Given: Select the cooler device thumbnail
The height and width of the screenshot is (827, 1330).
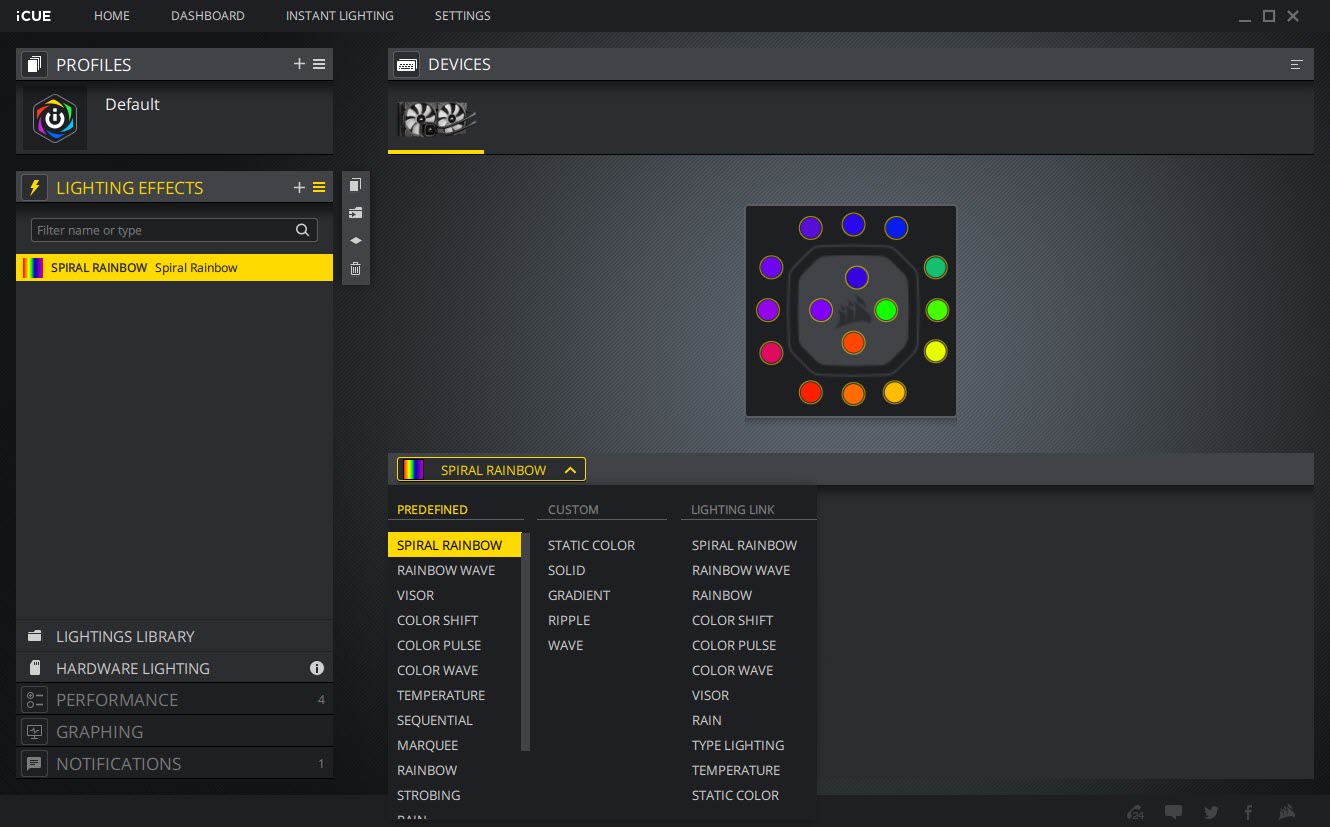Looking at the screenshot, I should pyautogui.click(x=436, y=120).
